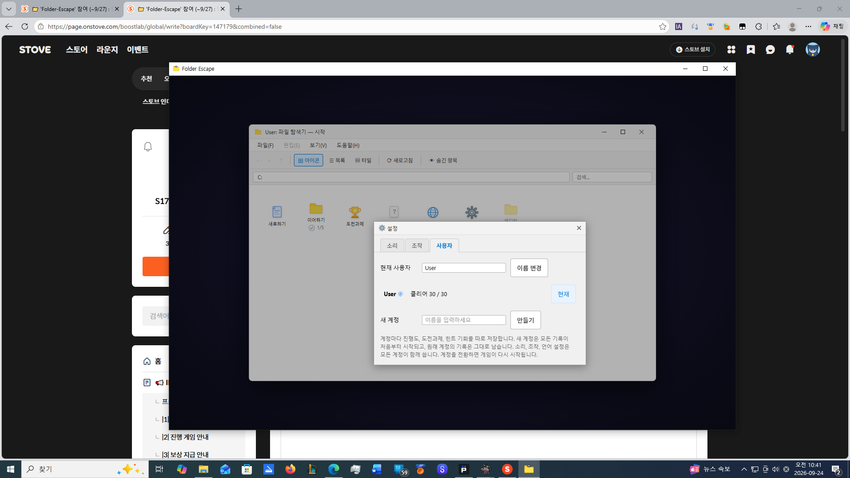Open STOVE bookmark icon
Image resolution: width=850 pixels, height=478 pixels.
tap(751, 49)
